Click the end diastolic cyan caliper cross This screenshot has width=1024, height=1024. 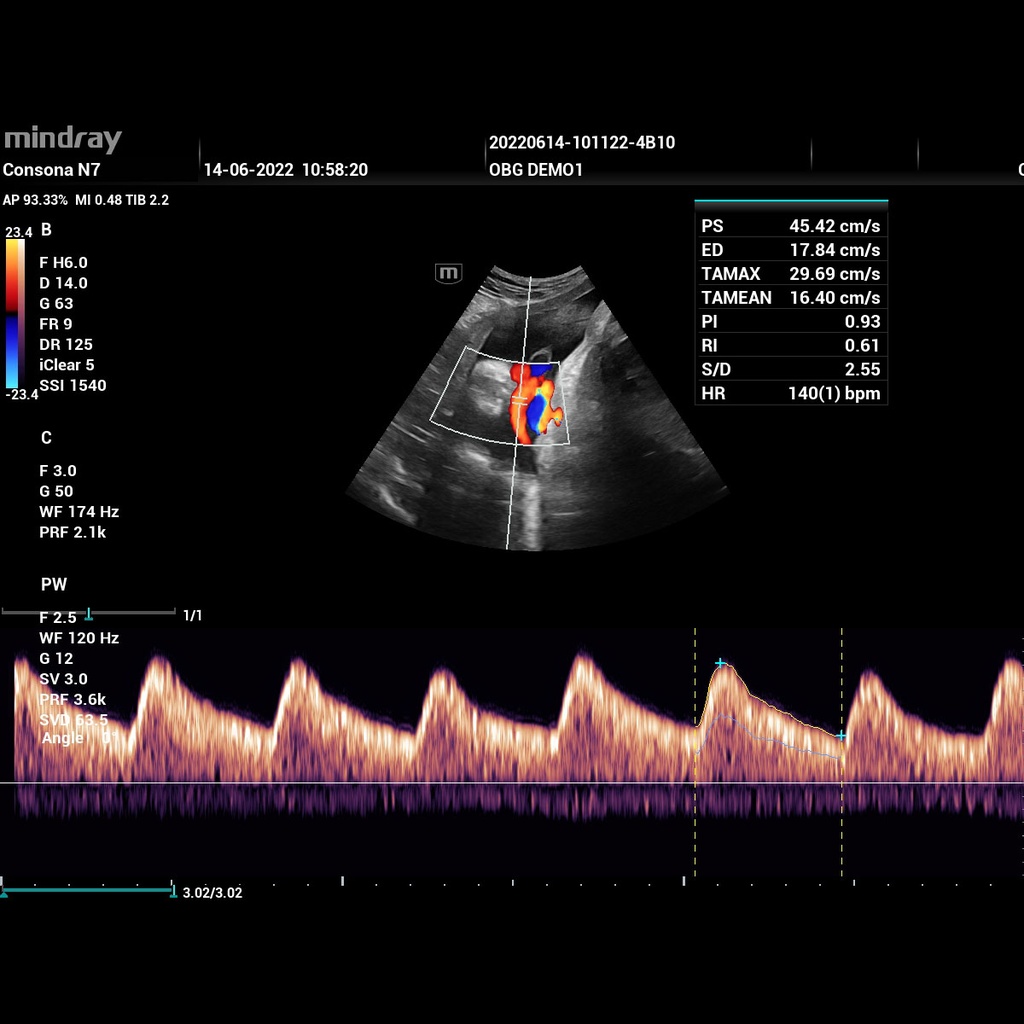coord(841,735)
